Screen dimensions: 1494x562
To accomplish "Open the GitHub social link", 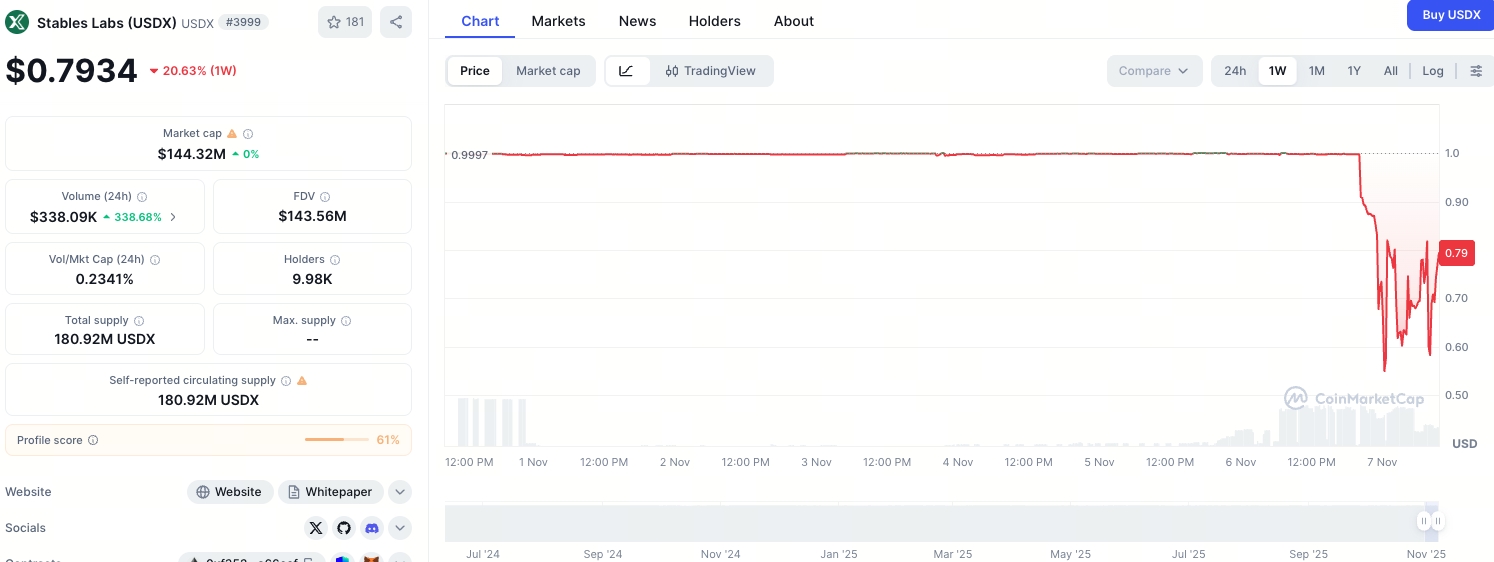I will click(x=344, y=528).
